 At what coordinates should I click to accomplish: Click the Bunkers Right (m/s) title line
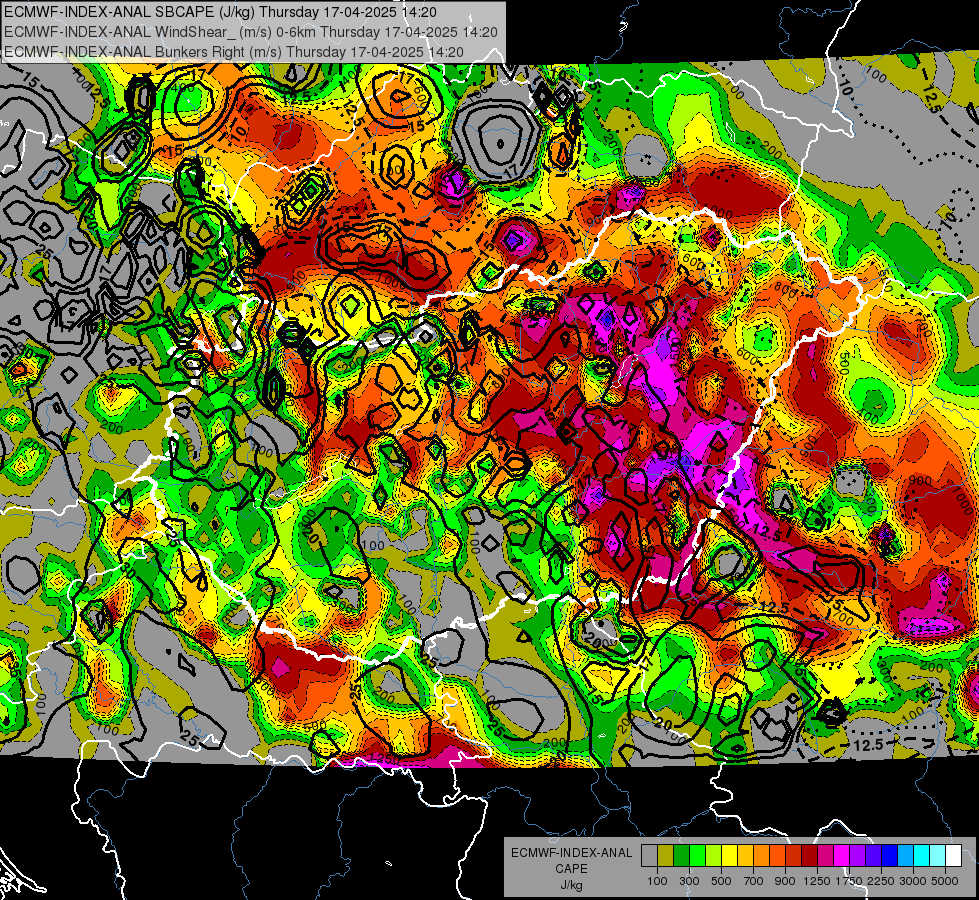point(234,52)
